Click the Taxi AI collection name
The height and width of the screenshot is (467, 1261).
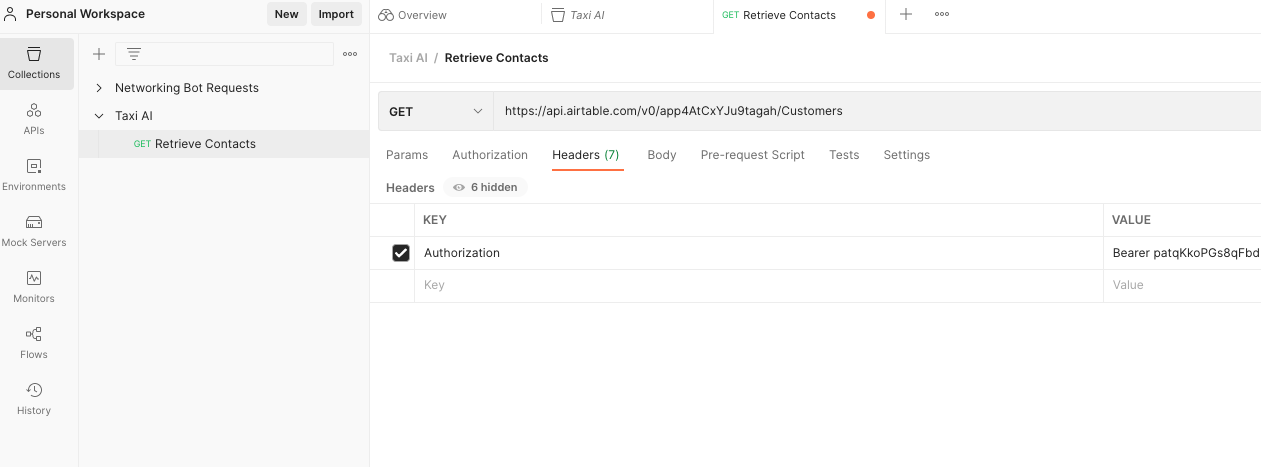coord(134,116)
